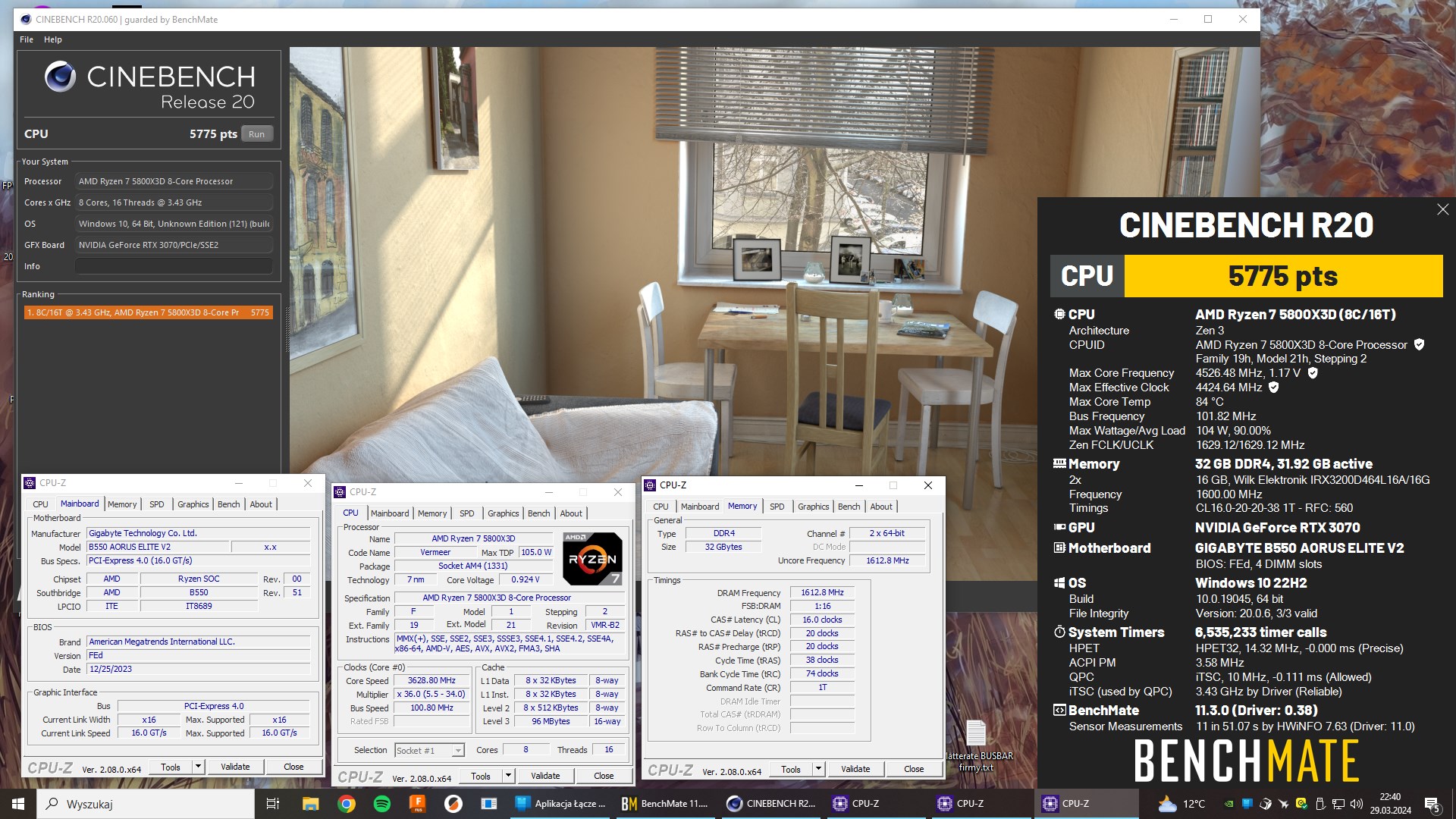
Task: Click the Windows taskbar search box
Action: pyautogui.click(x=146, y=804)
